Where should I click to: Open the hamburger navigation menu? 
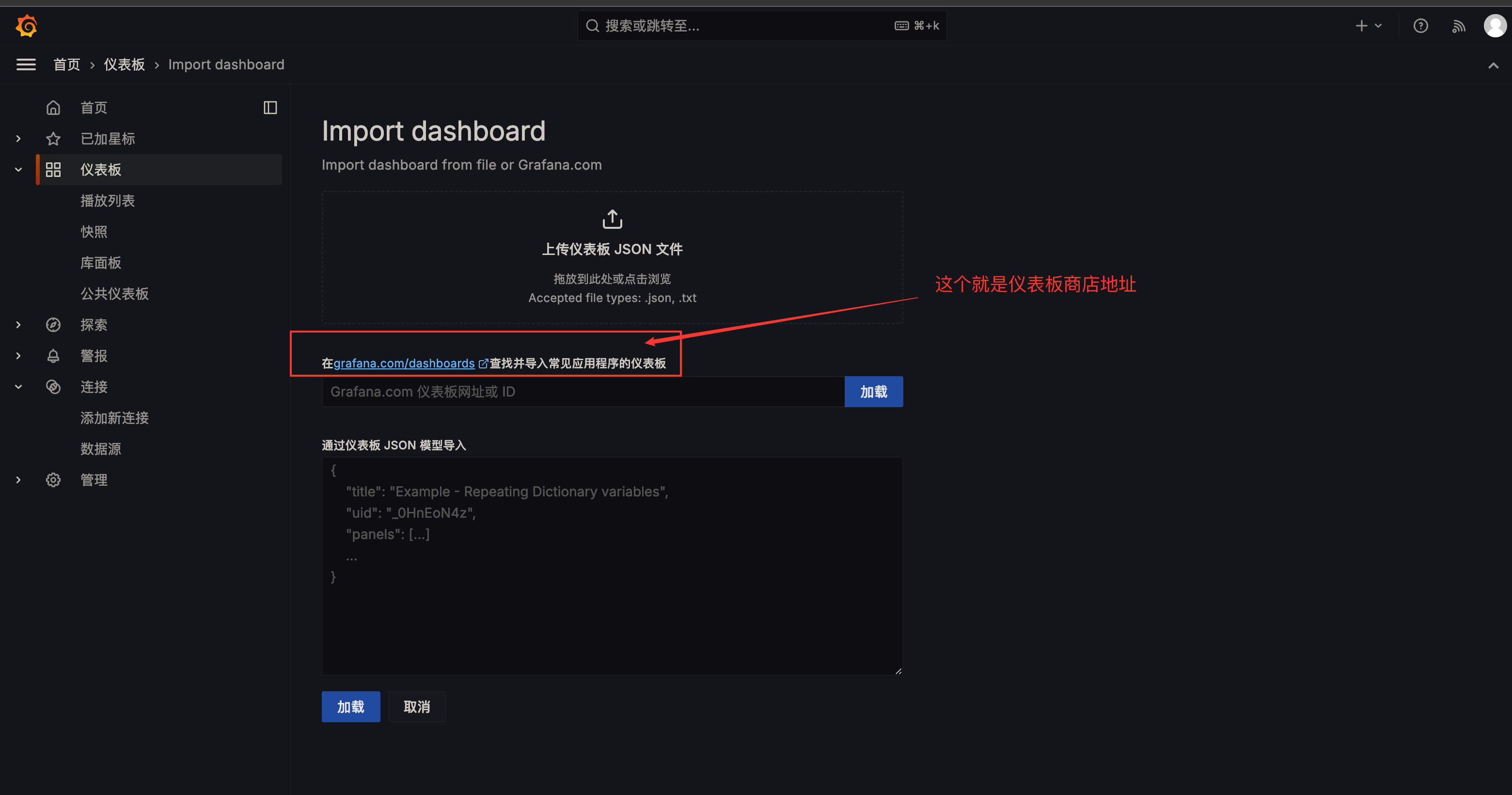tap(26, 64)
